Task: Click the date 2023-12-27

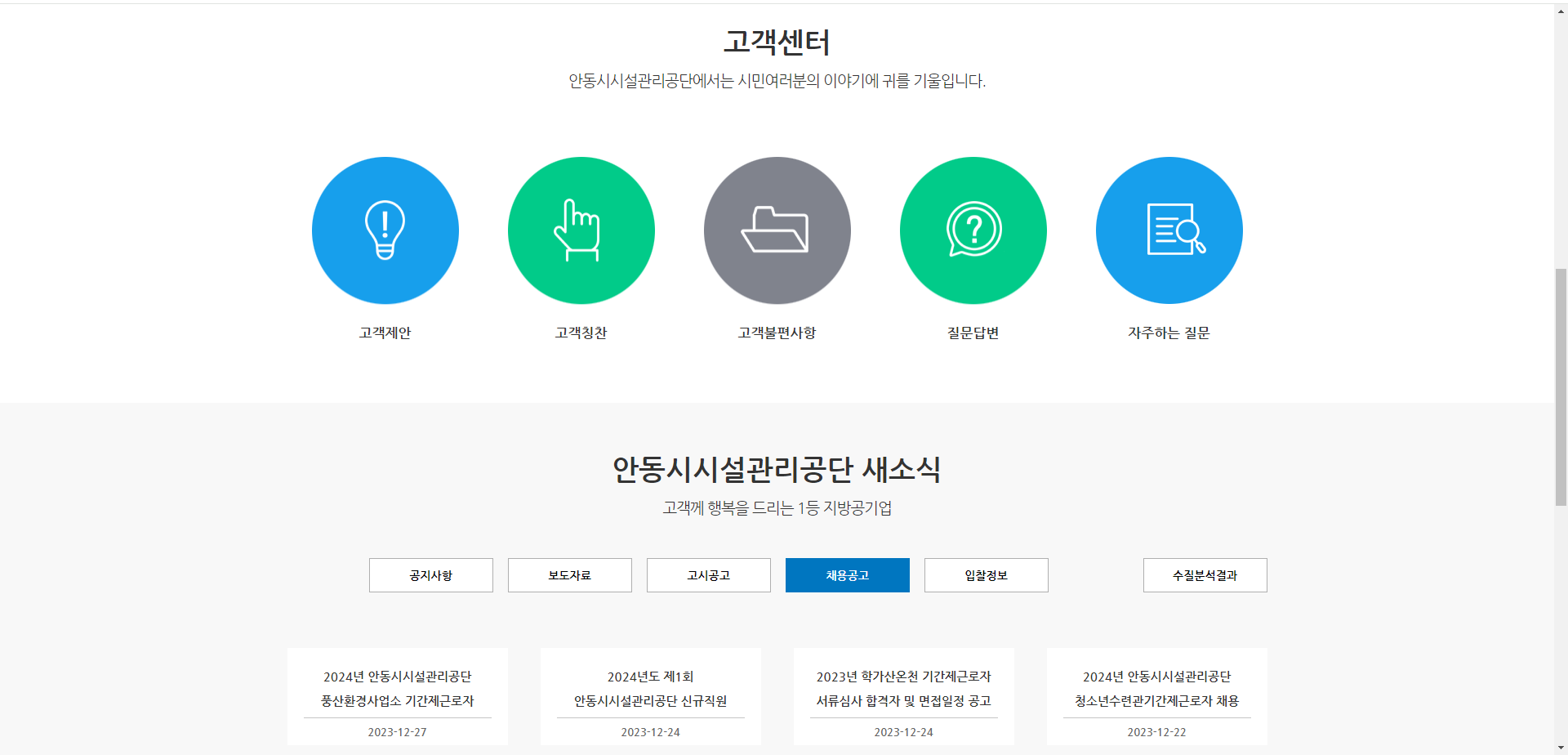Action: (x=398, y=732)
